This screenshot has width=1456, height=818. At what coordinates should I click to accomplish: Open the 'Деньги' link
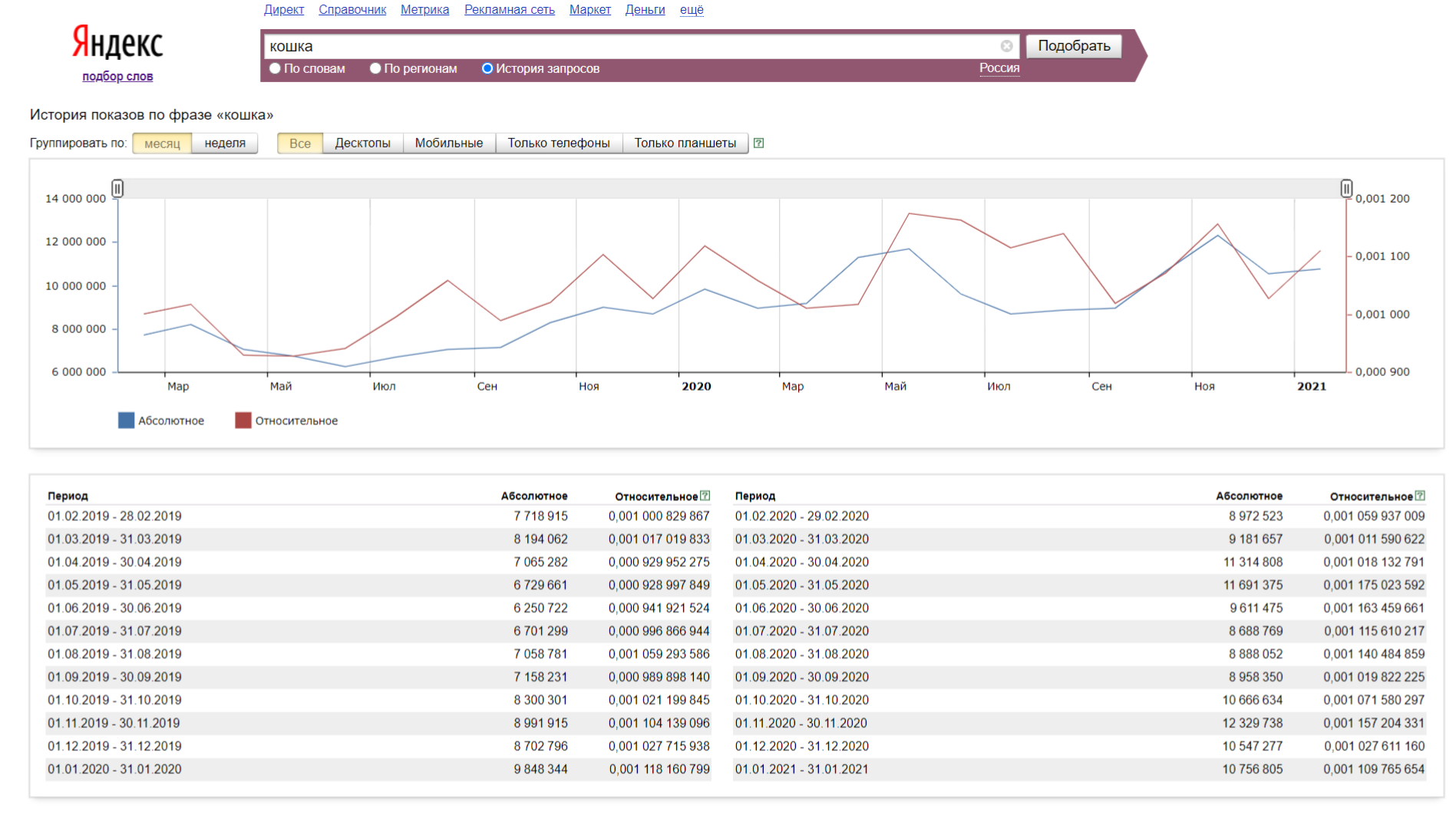645,10
